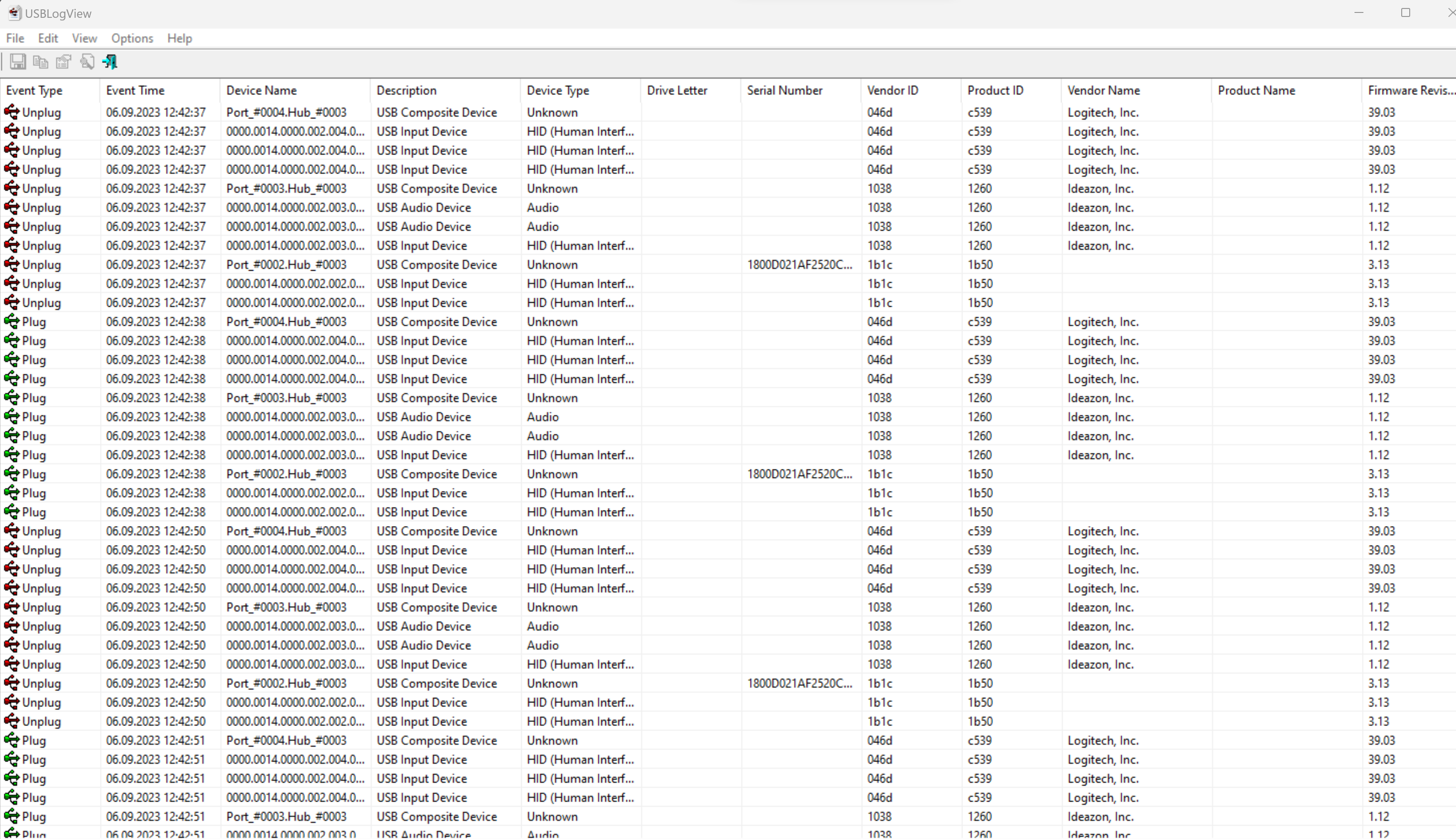
Task: Click the red Unplug icon in first row
Action: pos(12,112)
